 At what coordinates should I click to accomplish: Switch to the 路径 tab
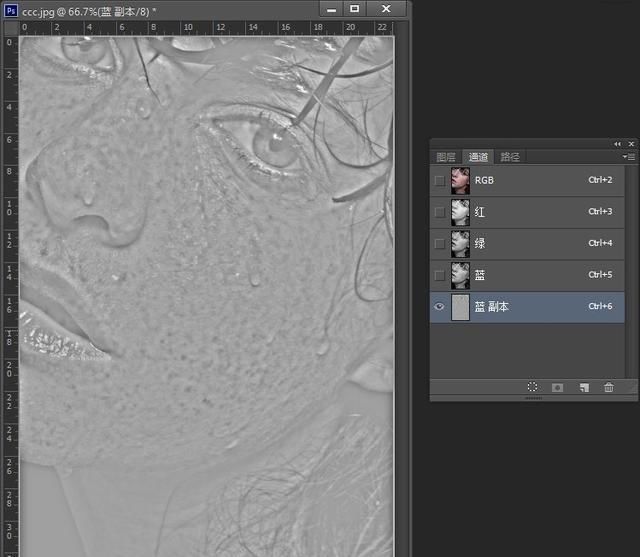510,157
